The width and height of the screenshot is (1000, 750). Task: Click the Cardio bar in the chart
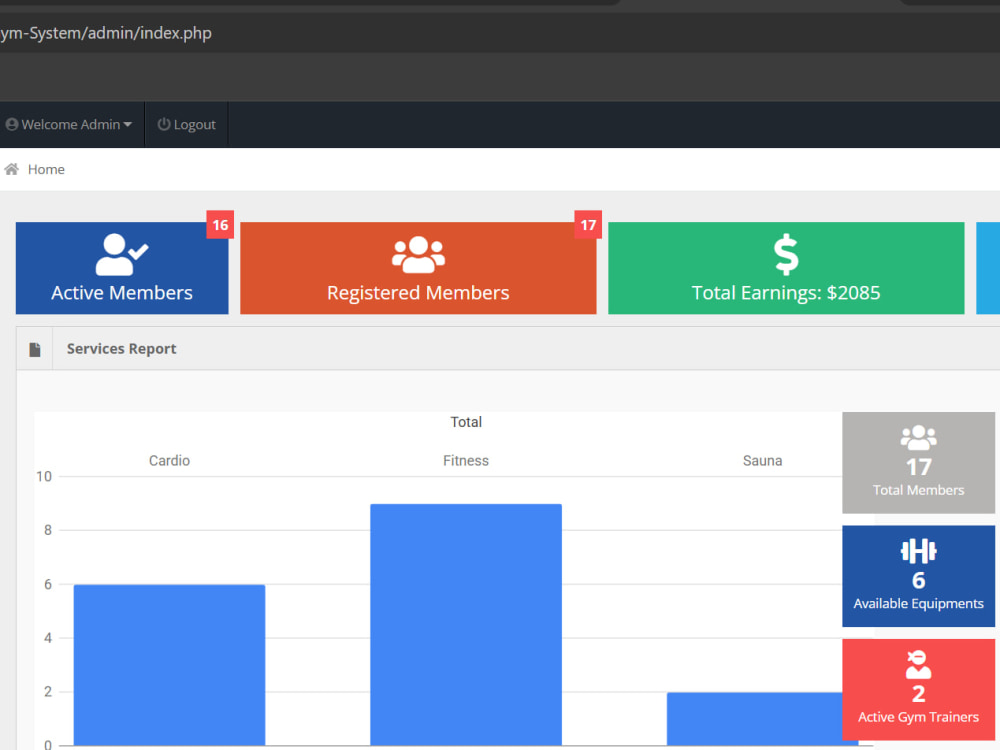[170, 665]
